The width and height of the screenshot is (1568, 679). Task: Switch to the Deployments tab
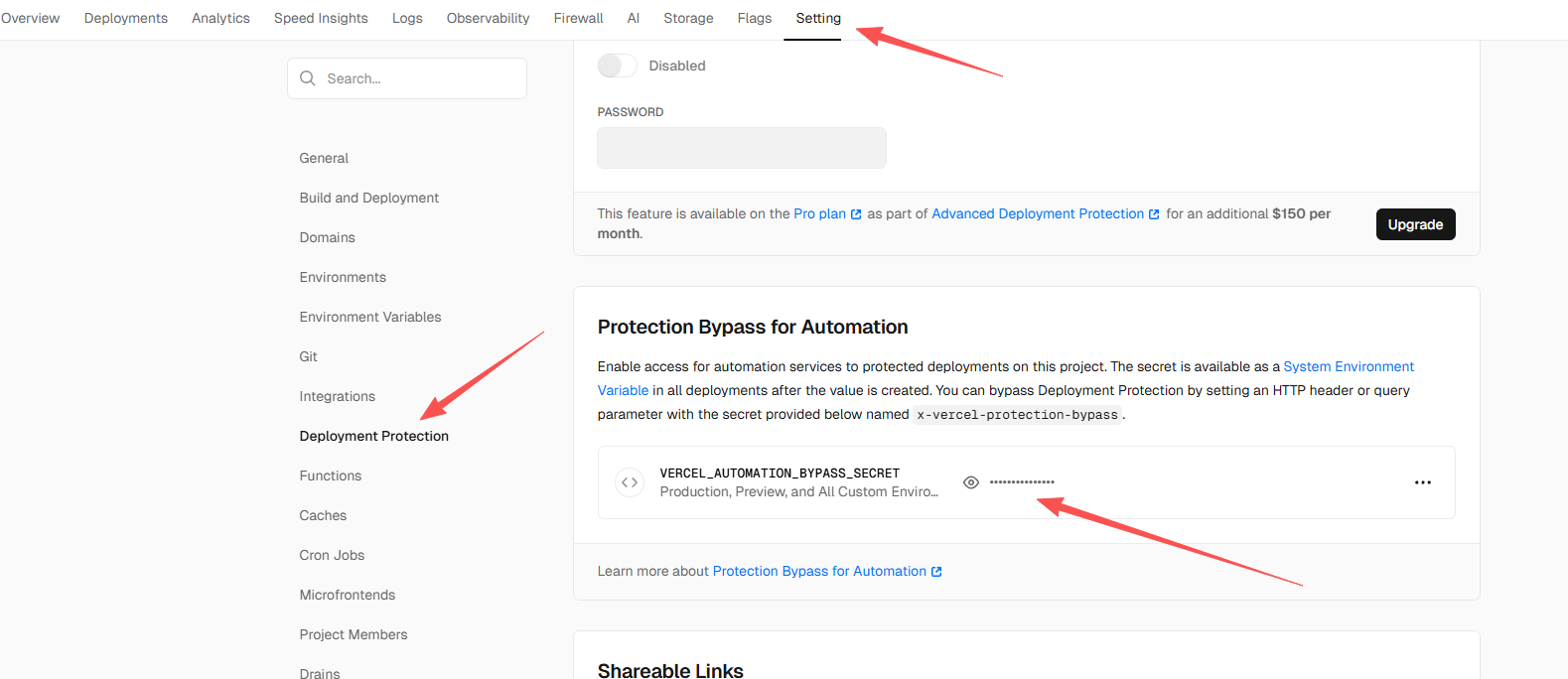point(126,18)
